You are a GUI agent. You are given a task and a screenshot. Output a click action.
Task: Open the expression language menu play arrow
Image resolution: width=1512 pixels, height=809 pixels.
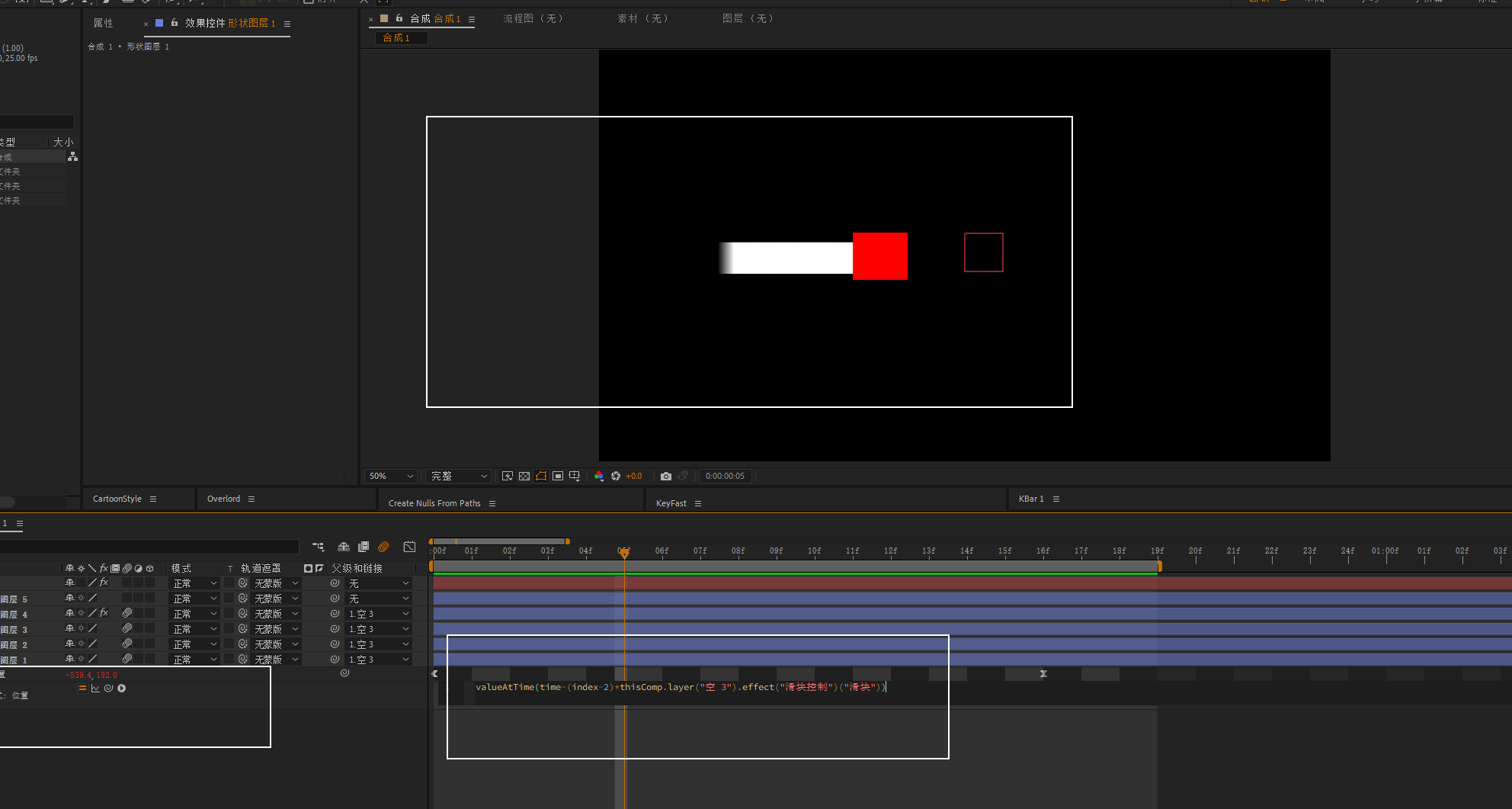(122, 689)
